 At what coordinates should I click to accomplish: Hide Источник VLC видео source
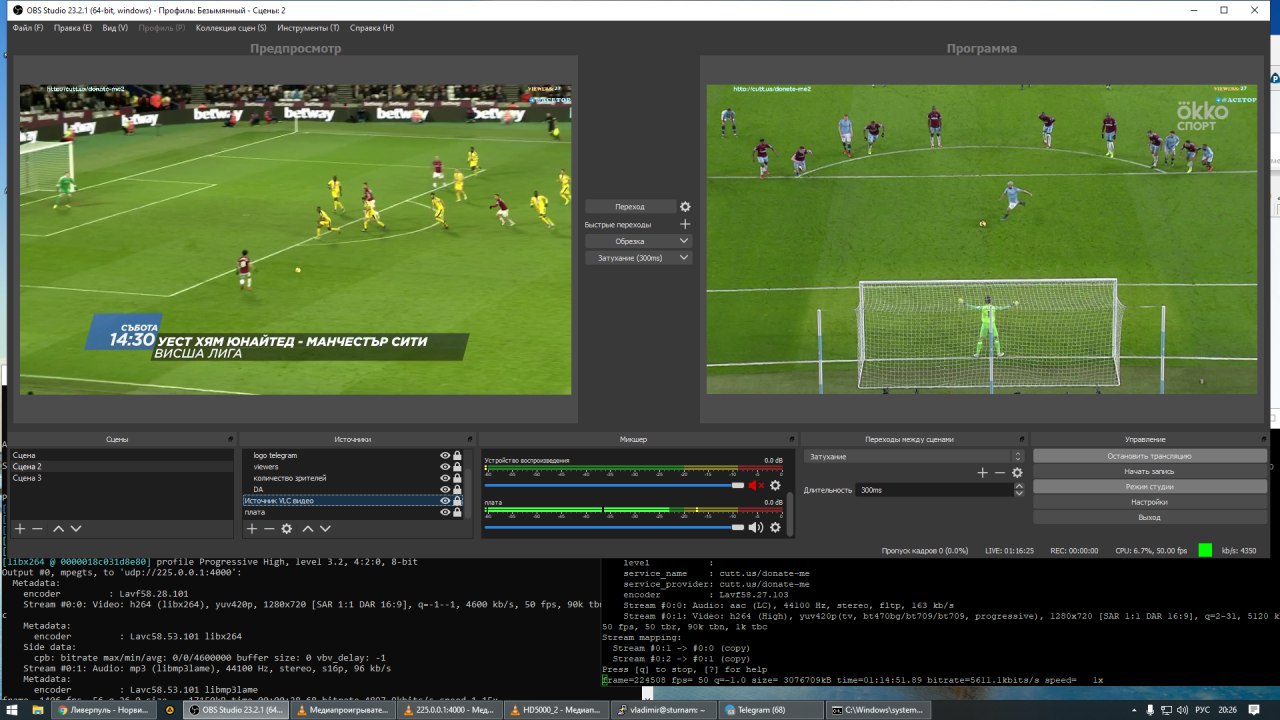(445, 501)
